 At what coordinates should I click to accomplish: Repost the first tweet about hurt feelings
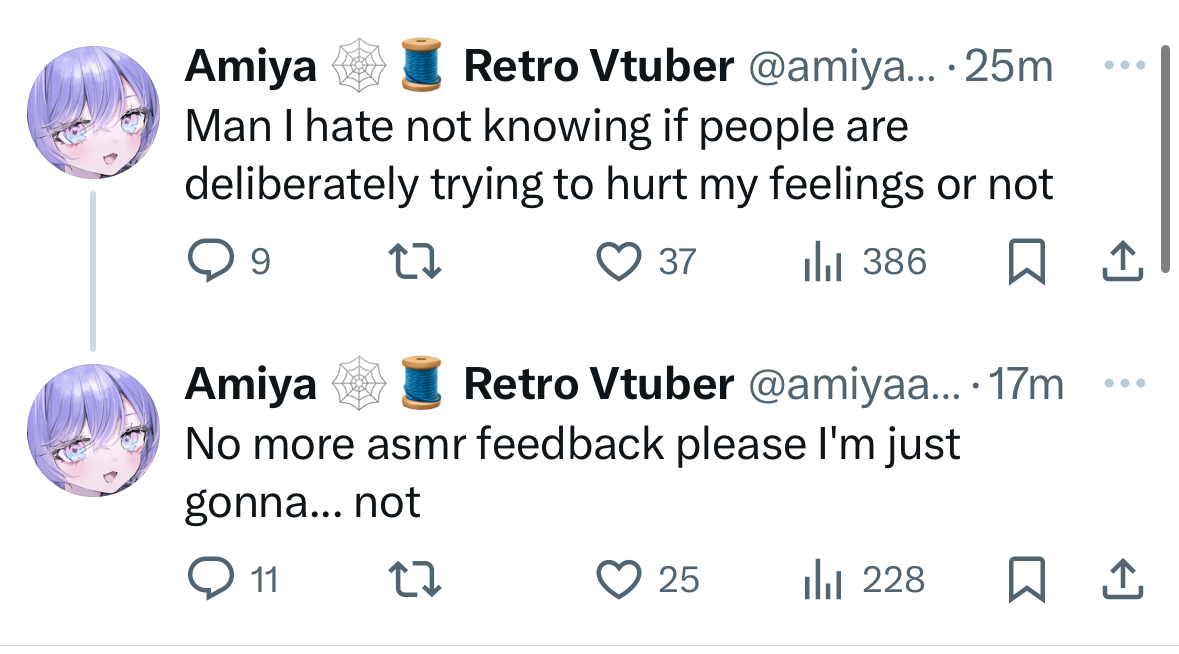click(414, 261)
